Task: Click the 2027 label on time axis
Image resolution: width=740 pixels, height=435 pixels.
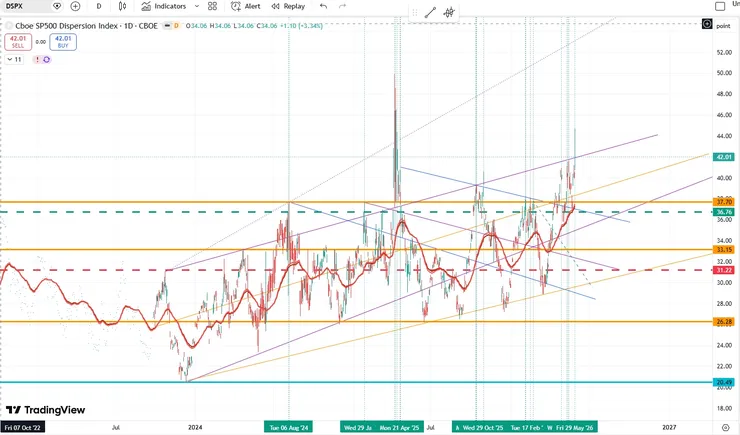Action: tap(669, 427)
